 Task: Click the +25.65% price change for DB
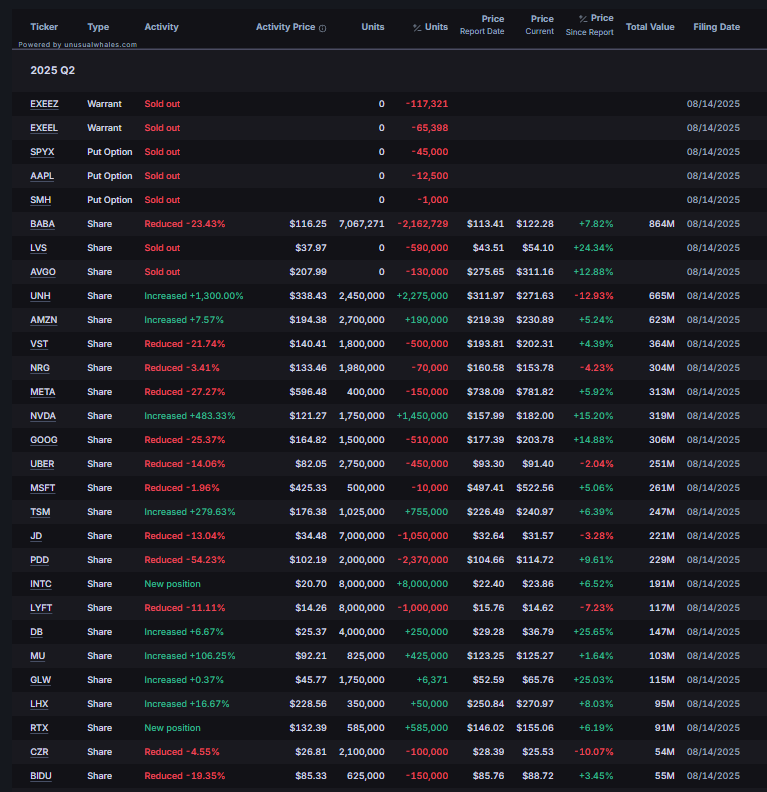pyautogui.click(x=593, y=632)
